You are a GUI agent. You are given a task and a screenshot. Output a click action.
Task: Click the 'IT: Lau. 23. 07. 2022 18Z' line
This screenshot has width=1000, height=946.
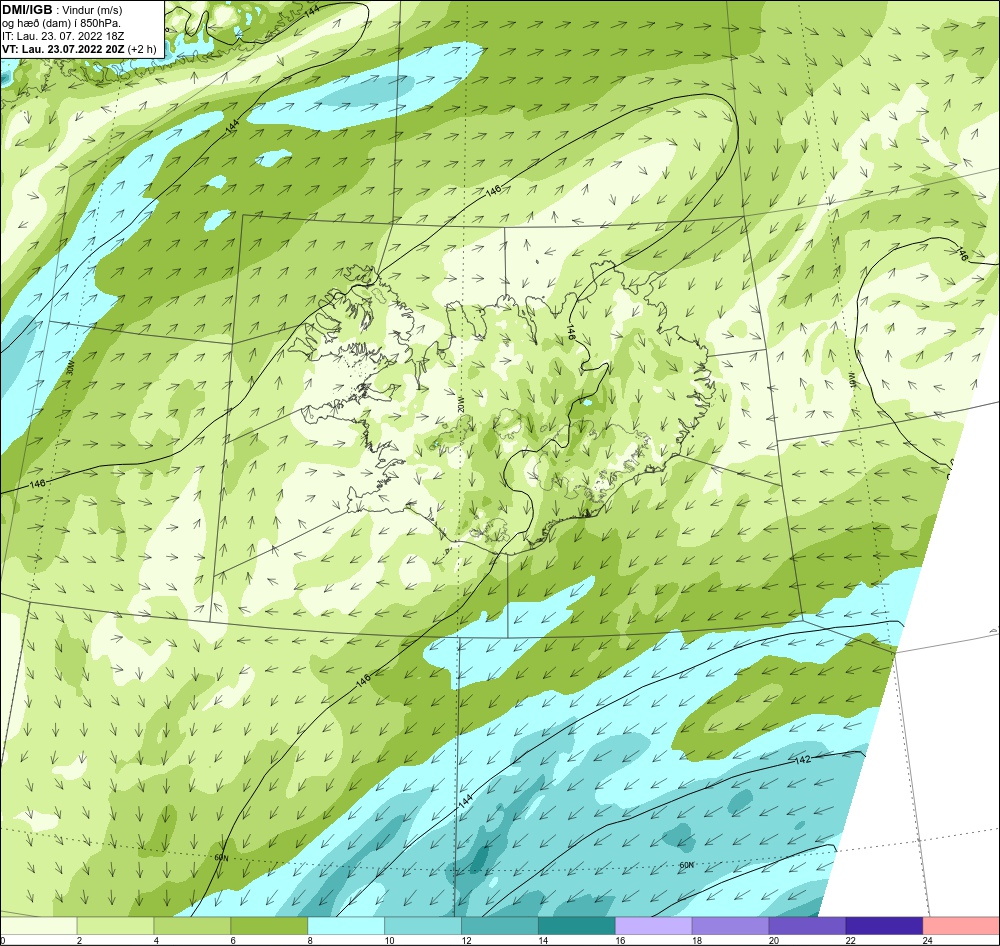click(x=63, y=36)
